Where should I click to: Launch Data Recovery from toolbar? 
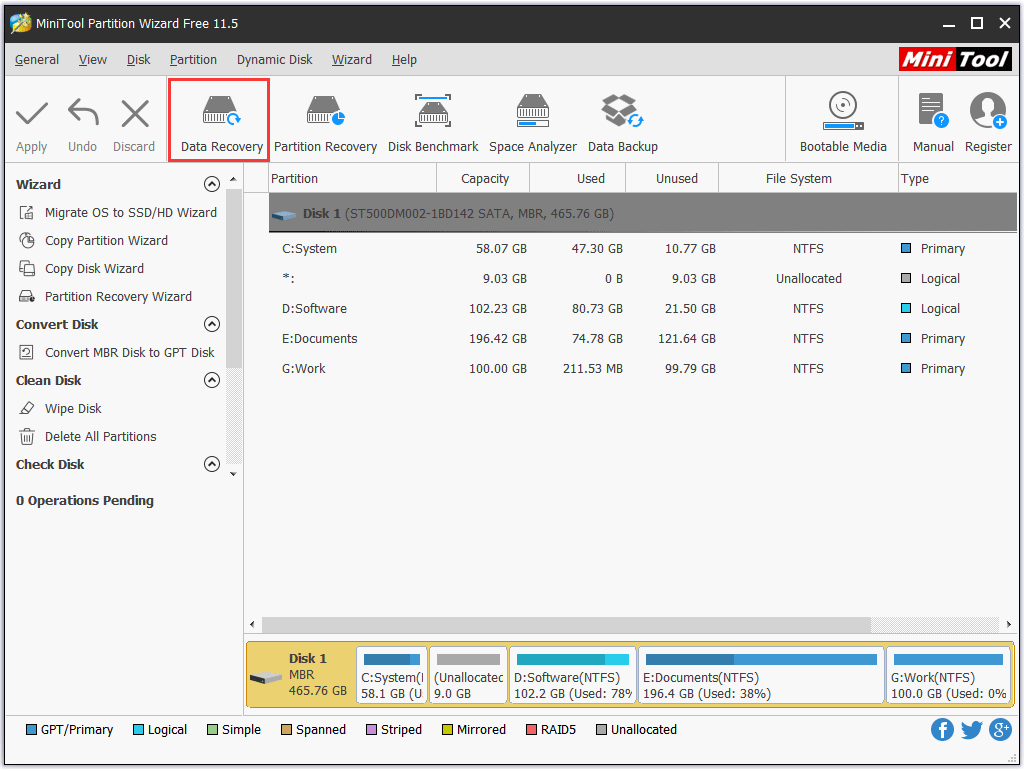tap(220, 120)
